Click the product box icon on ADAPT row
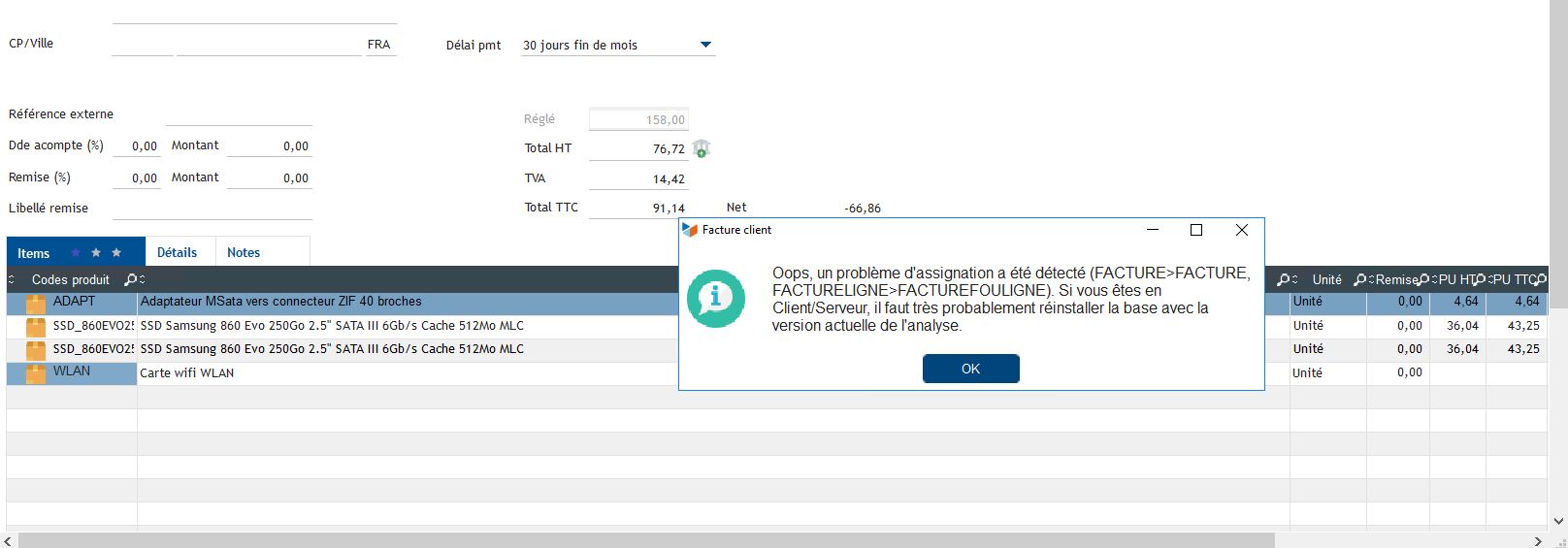The width and height of the screenshot is (1568, 548). pyautogui.click(x=36, y=304)
